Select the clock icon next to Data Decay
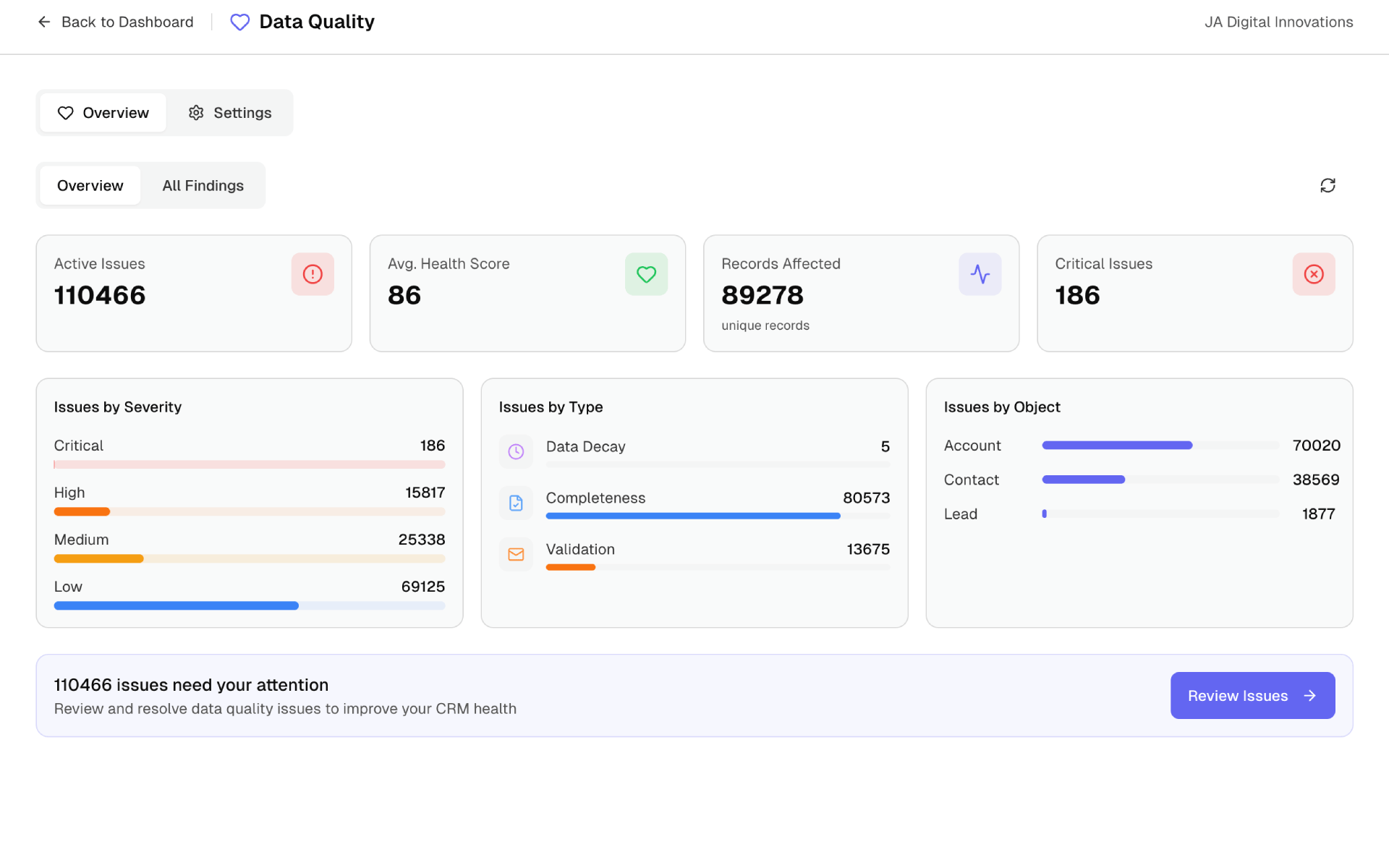1389x868 pixels. (x=516, y=451)
